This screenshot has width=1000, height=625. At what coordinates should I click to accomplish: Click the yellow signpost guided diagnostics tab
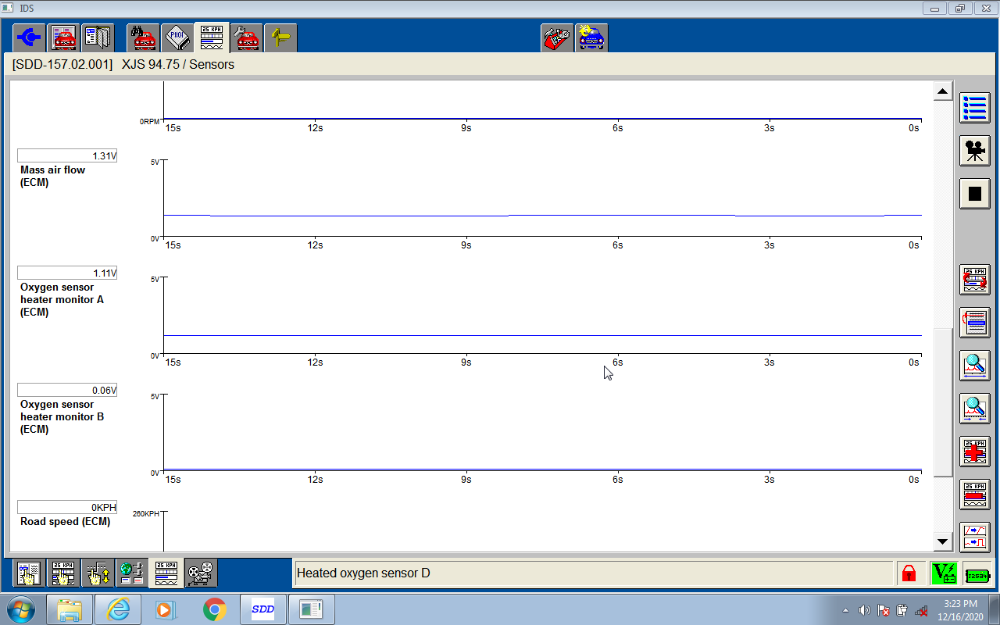click(x=280, y=38)
